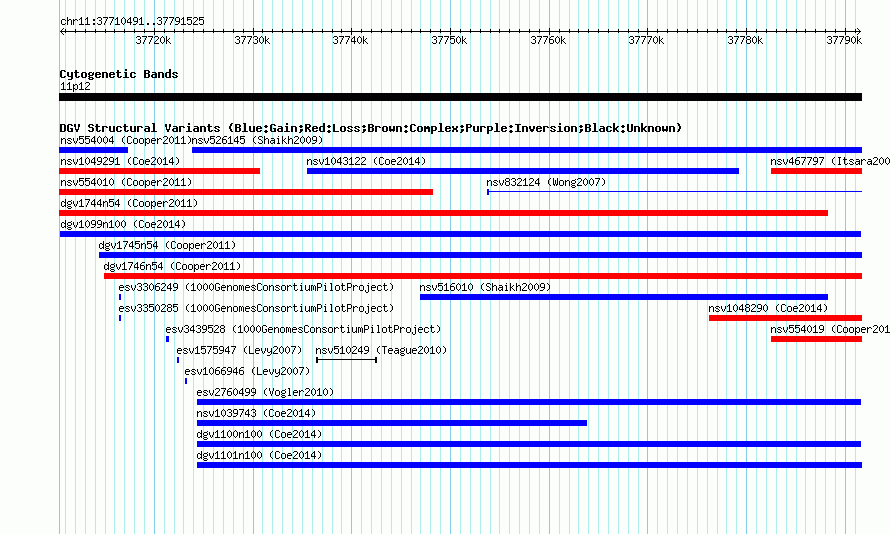Select the blue esv2760499 gain bar
Viewport: 890px width, 534px height.
point(529,402)
